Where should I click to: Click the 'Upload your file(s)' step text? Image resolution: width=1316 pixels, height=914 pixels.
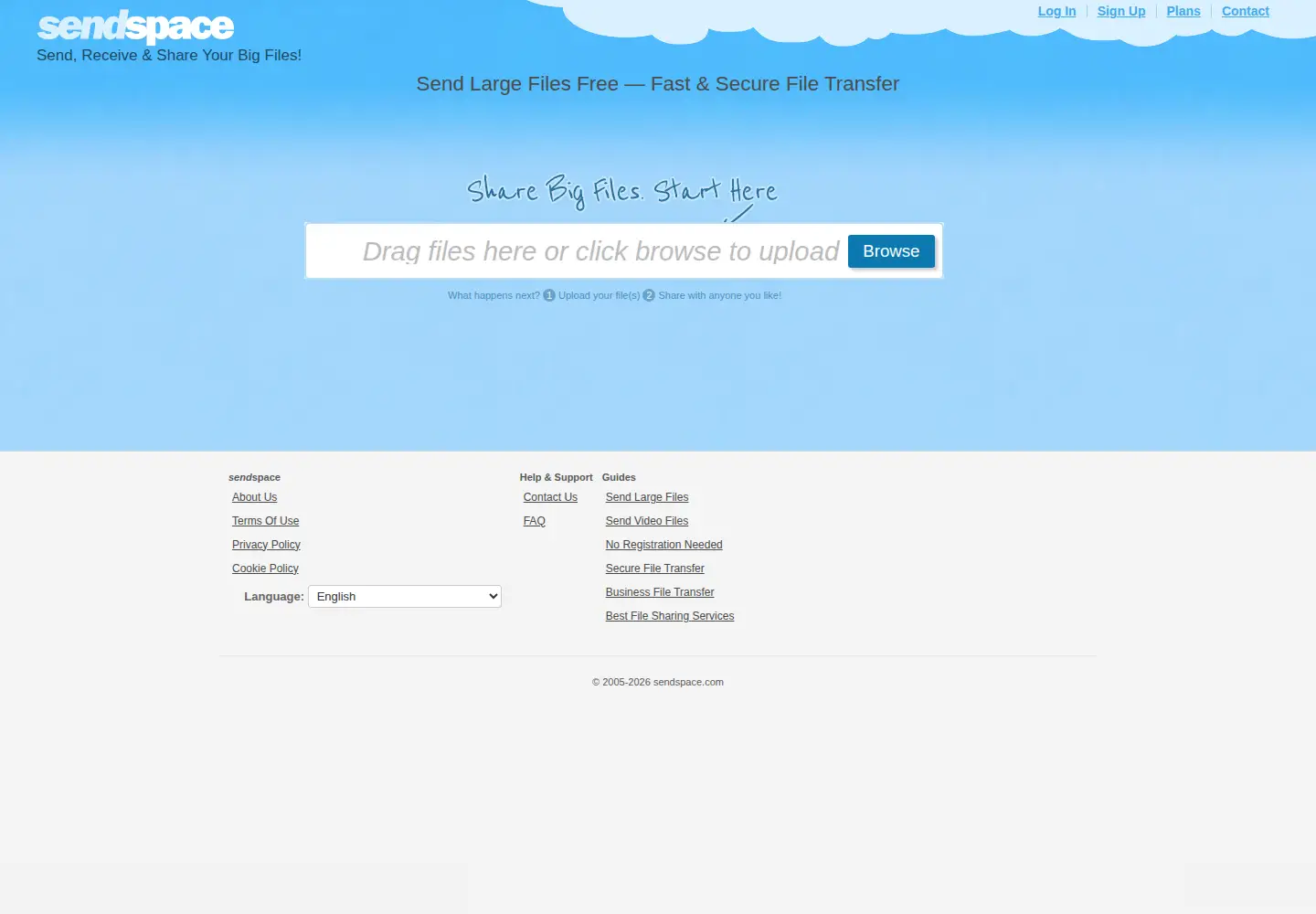click(x=600, y=295)
